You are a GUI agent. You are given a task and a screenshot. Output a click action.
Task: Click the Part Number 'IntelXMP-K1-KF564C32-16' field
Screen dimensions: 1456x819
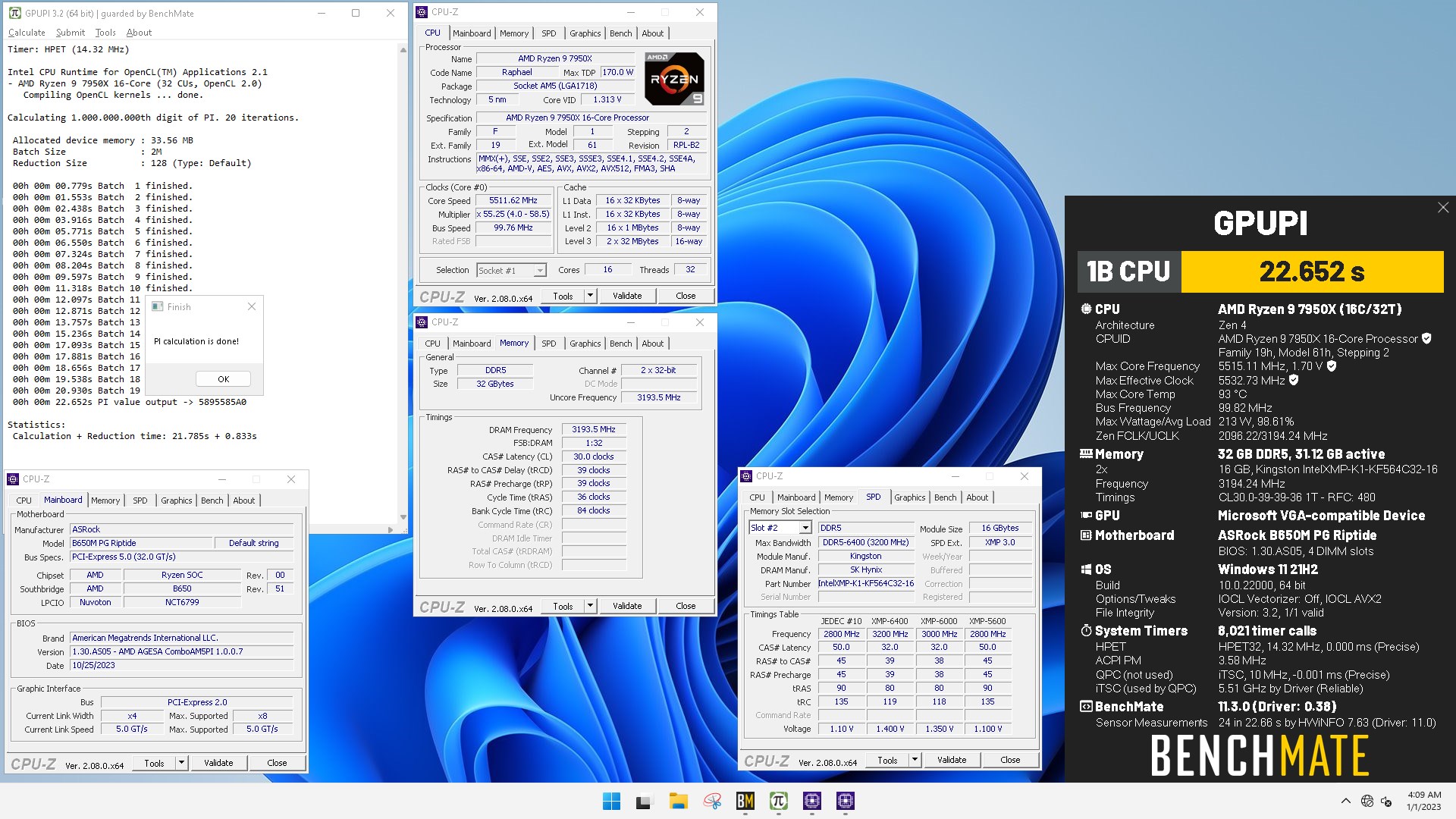(865, 584)
